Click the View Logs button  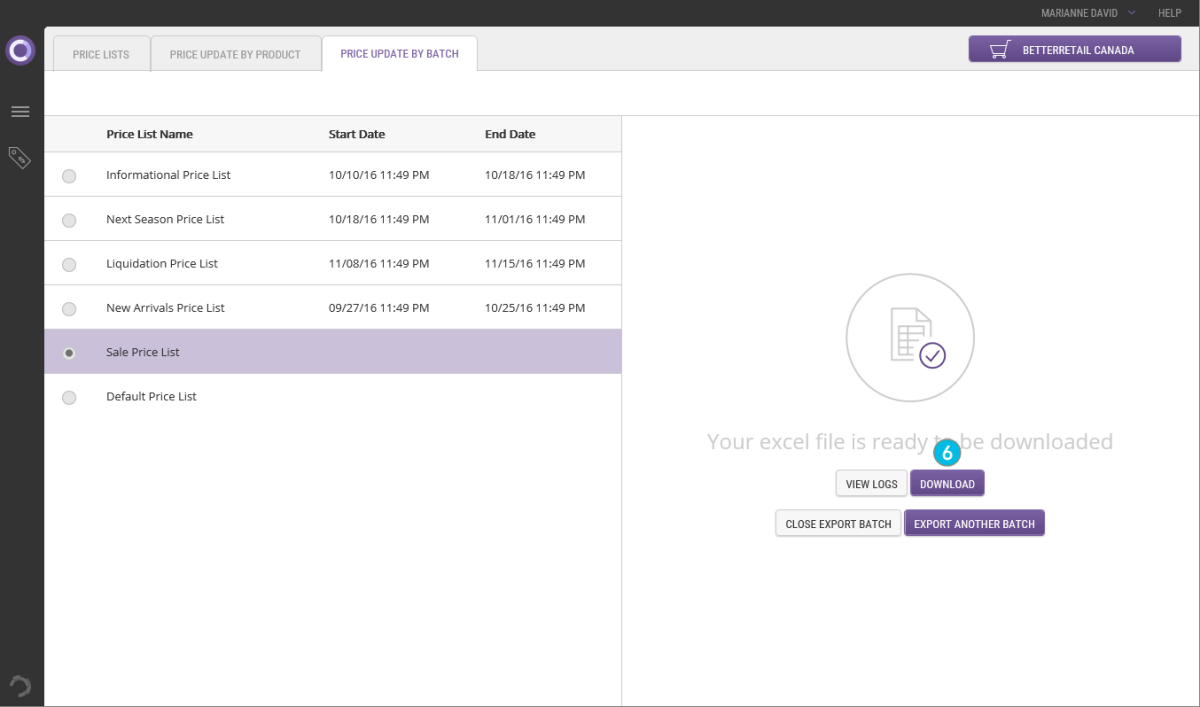[x=871, y=484]
